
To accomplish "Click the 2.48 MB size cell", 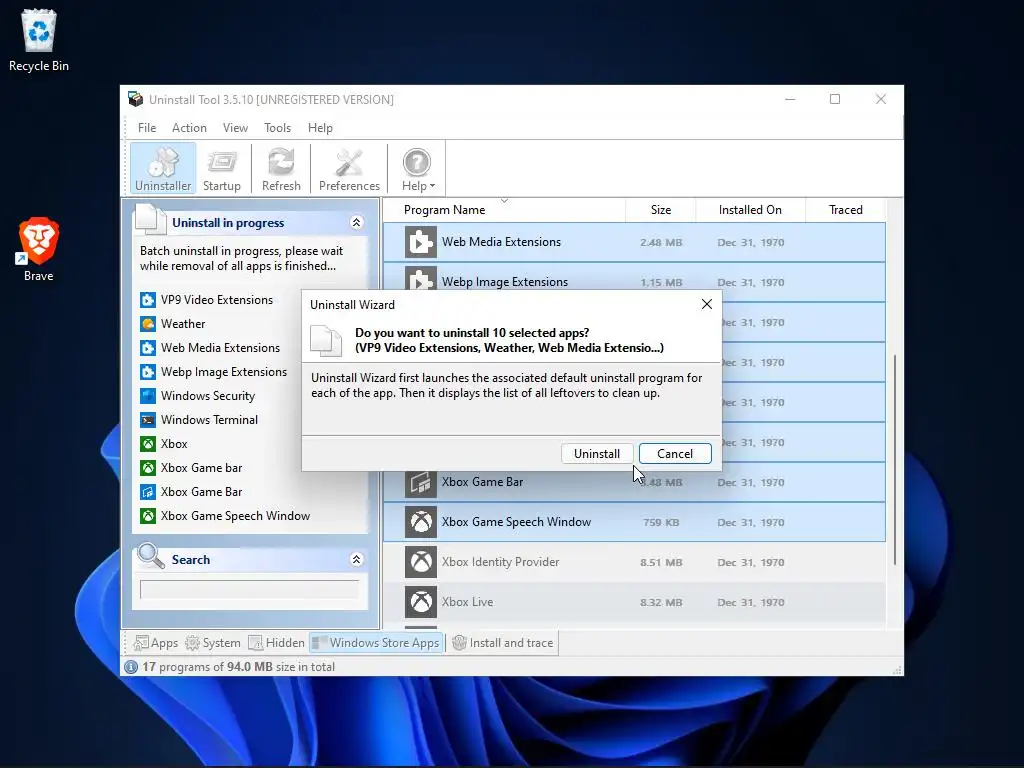I will click(661, 242).
